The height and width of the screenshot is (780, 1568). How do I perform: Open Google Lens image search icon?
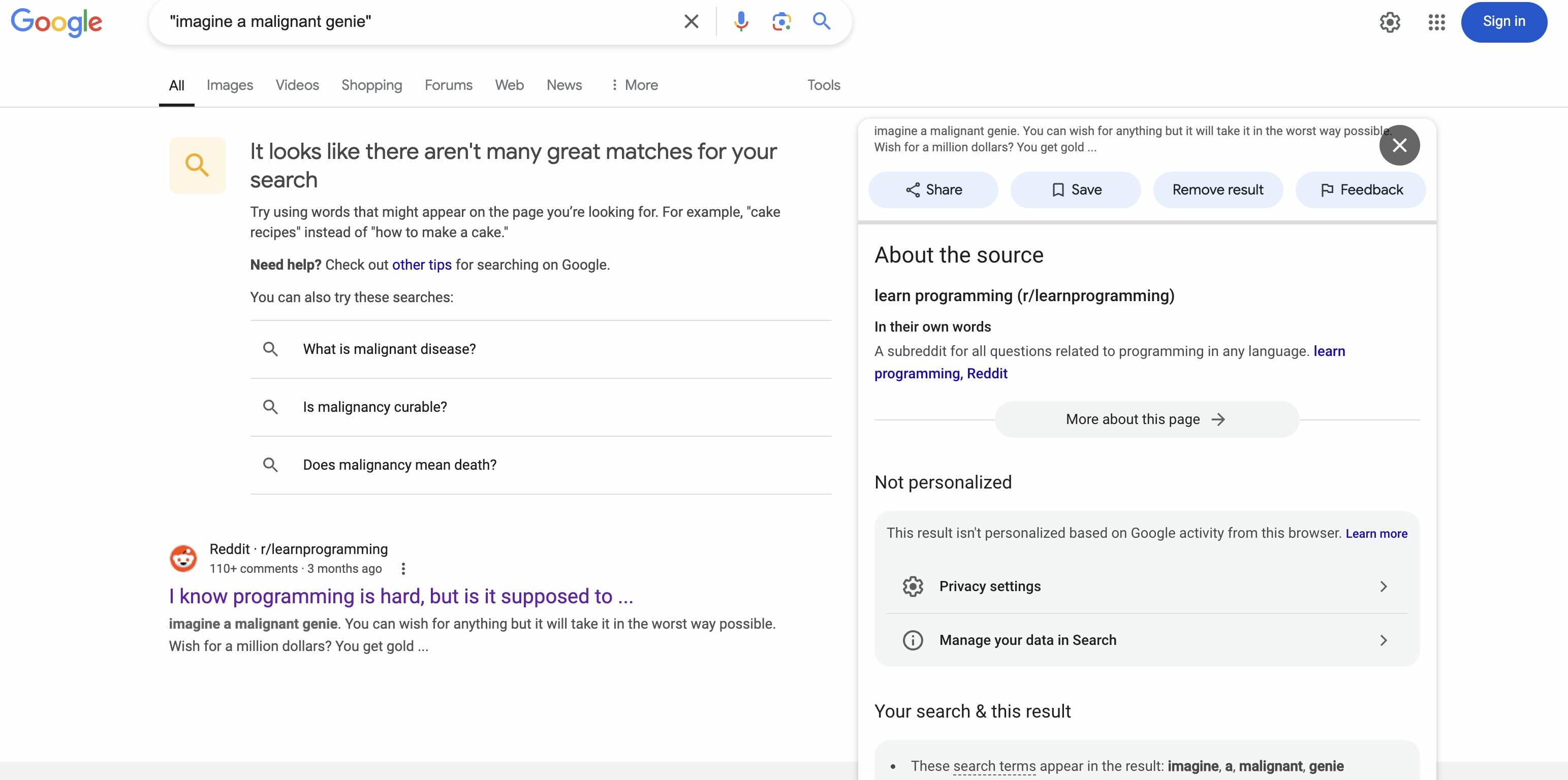(x=781, y=21)
